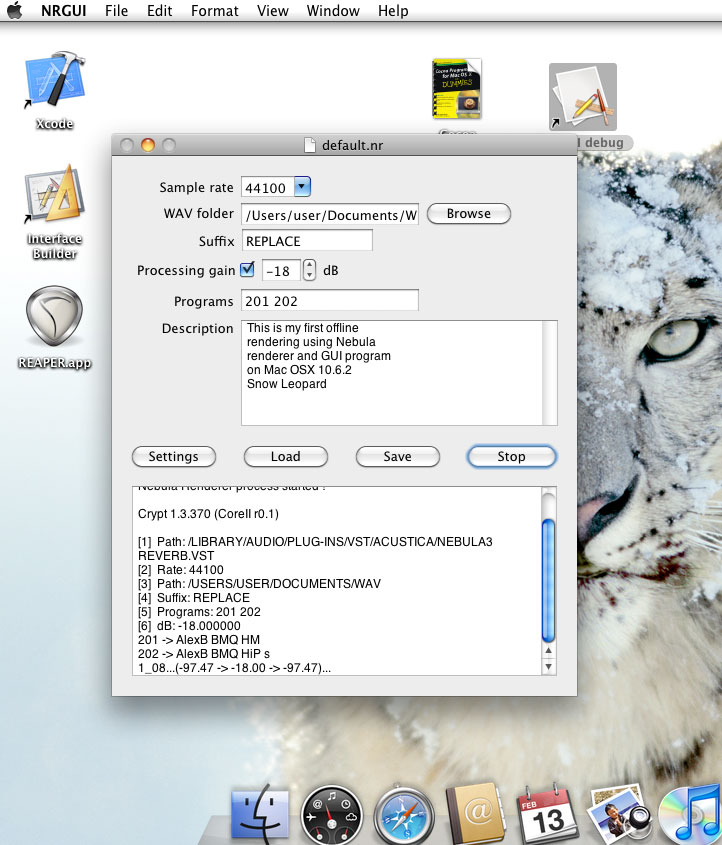Click the Browse button

pos(468,214)
